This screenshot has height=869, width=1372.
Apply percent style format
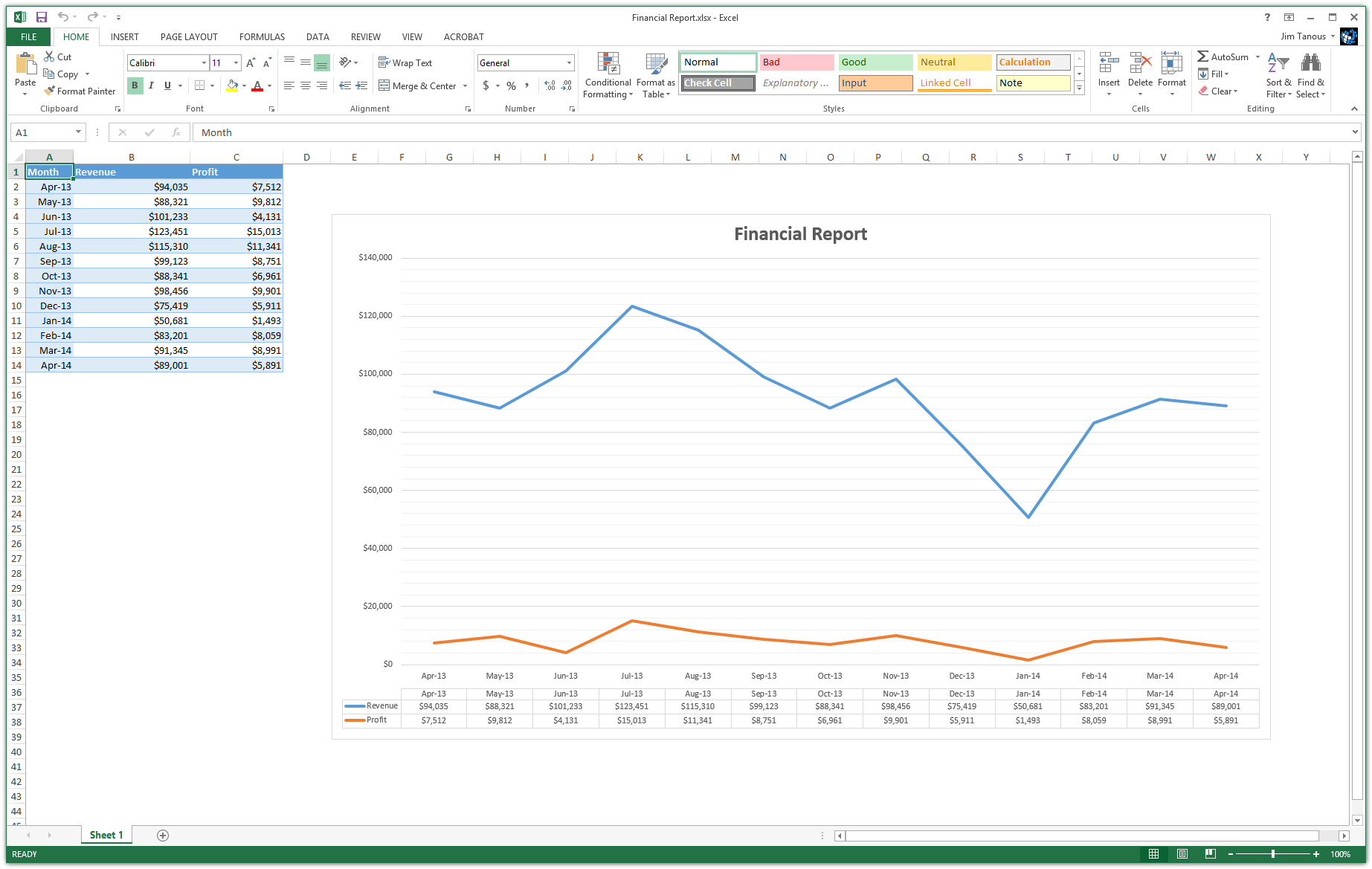pos(511,85)
